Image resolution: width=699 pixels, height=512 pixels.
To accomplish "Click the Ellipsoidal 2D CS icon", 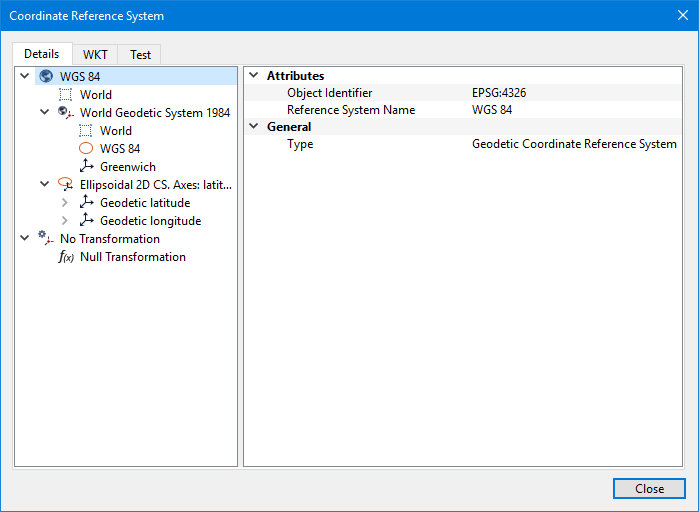I will pos(66,185).
